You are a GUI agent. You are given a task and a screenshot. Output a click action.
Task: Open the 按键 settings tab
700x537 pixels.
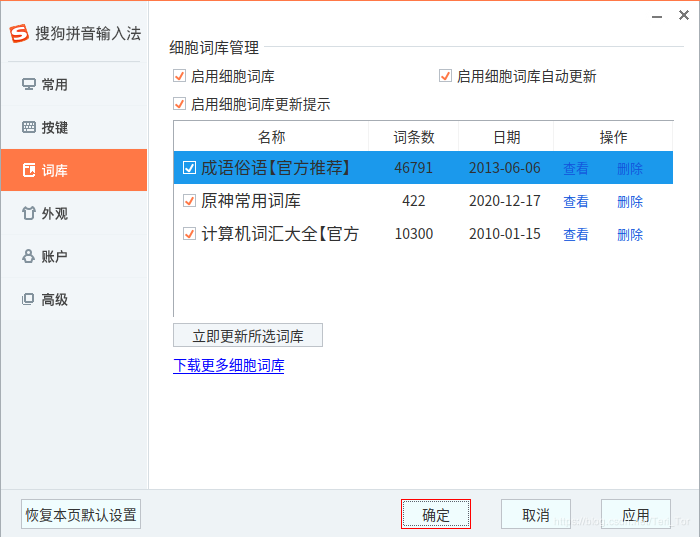[74, 127]
